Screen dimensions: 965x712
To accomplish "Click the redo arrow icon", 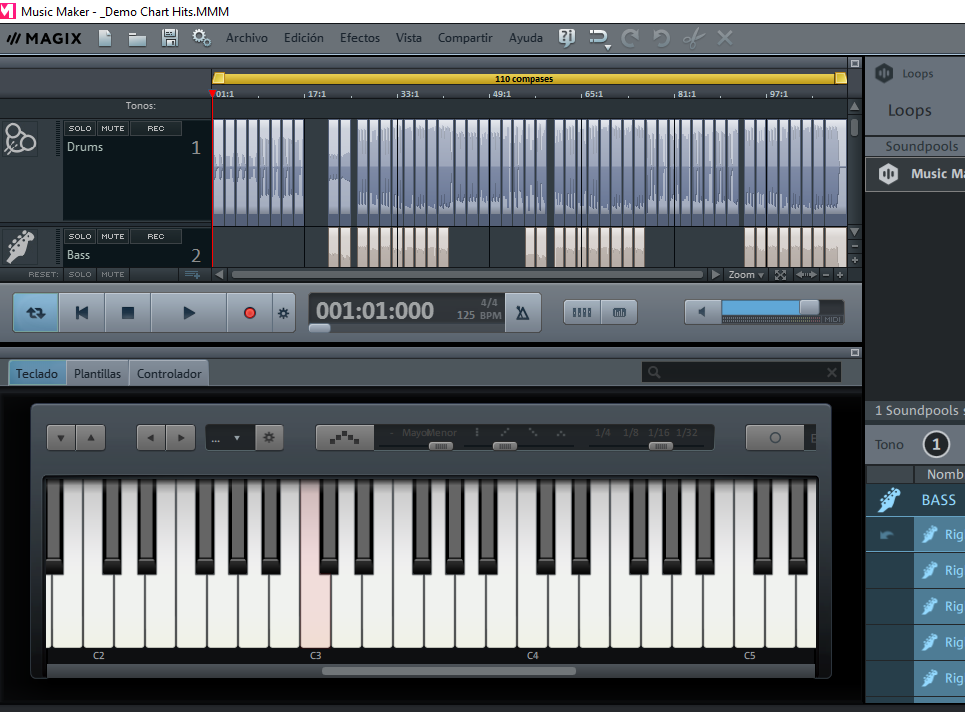I will click(x=630, y=38).
